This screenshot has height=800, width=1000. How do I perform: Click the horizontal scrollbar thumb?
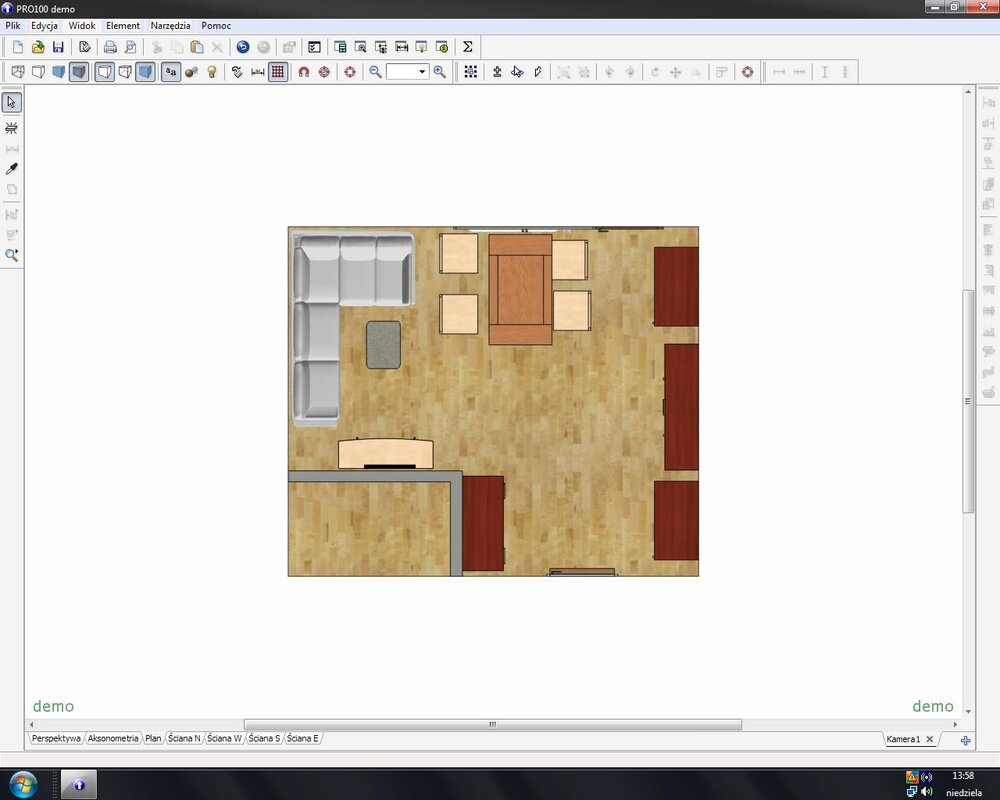point(492,725)
